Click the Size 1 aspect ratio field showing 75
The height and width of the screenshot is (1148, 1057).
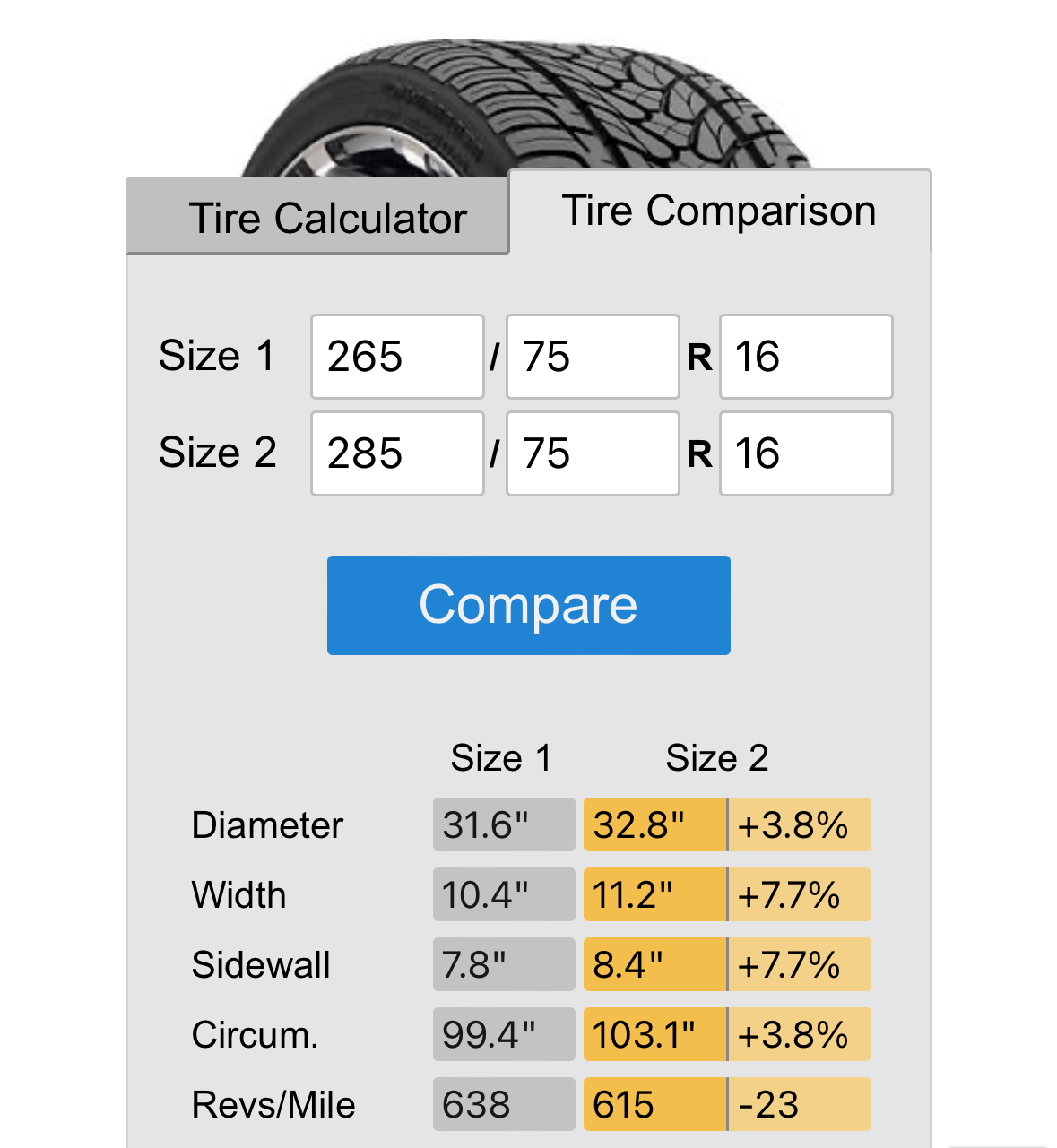[593, 357]
